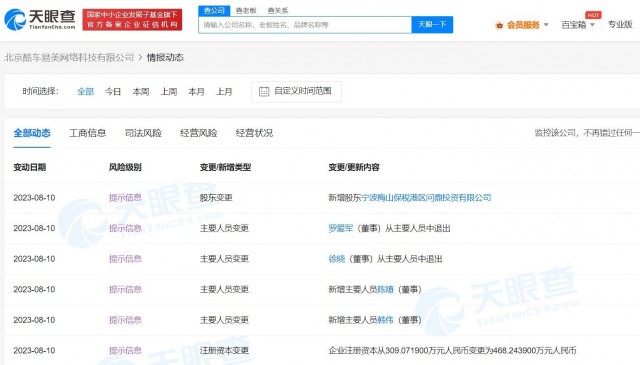Select the 查老板 search tab
Image resolution: width=640 pixels, height=365 pixels.
pos(246,11)
